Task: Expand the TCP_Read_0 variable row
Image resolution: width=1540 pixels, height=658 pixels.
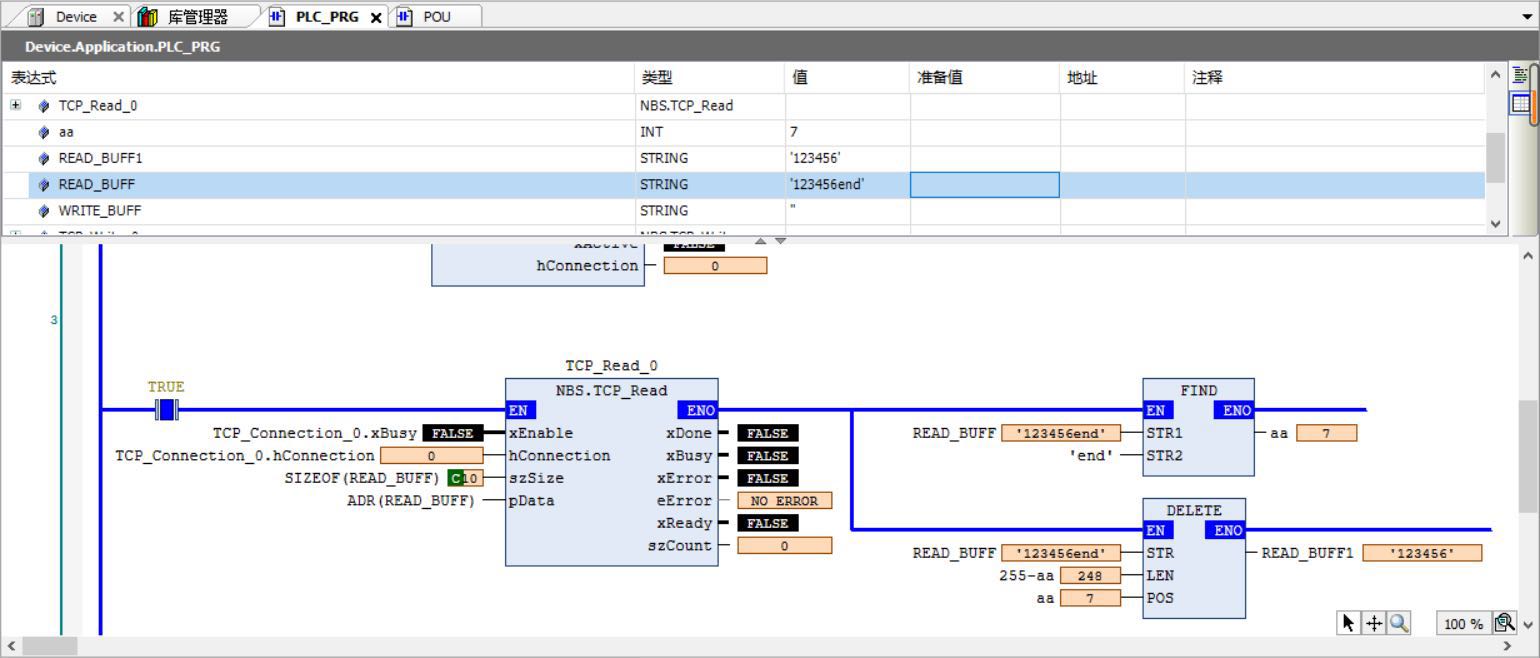Action: tap(15, 105)
